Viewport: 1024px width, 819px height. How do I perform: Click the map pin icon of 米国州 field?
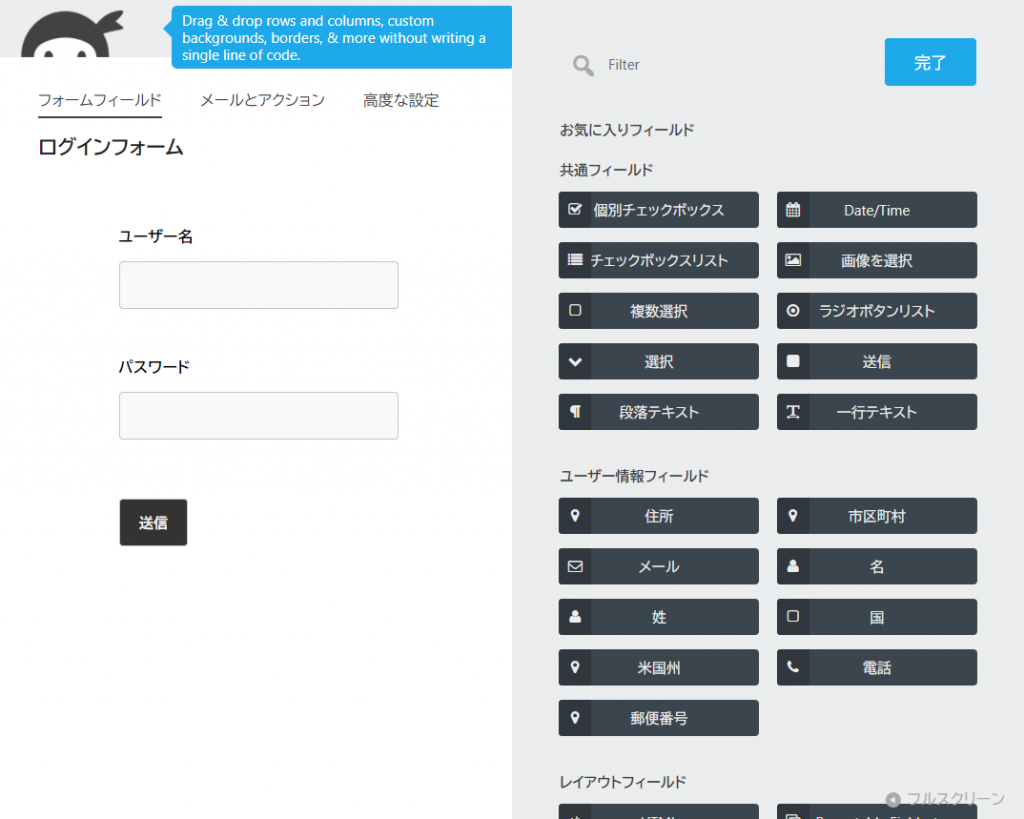[575, 667]
